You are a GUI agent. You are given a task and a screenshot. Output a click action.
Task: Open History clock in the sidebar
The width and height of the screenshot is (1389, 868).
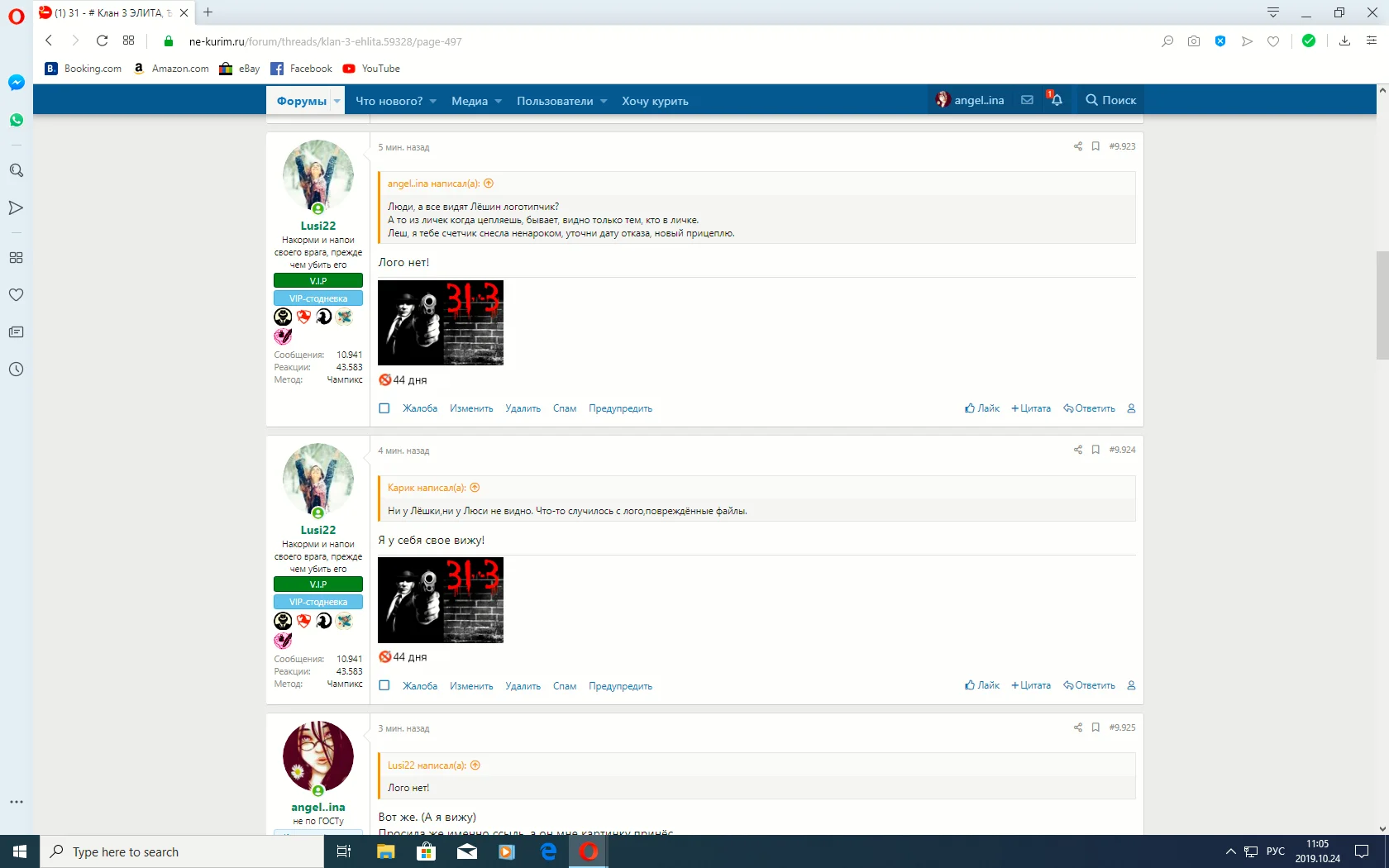pyautogui.click(x=16, y=370)
